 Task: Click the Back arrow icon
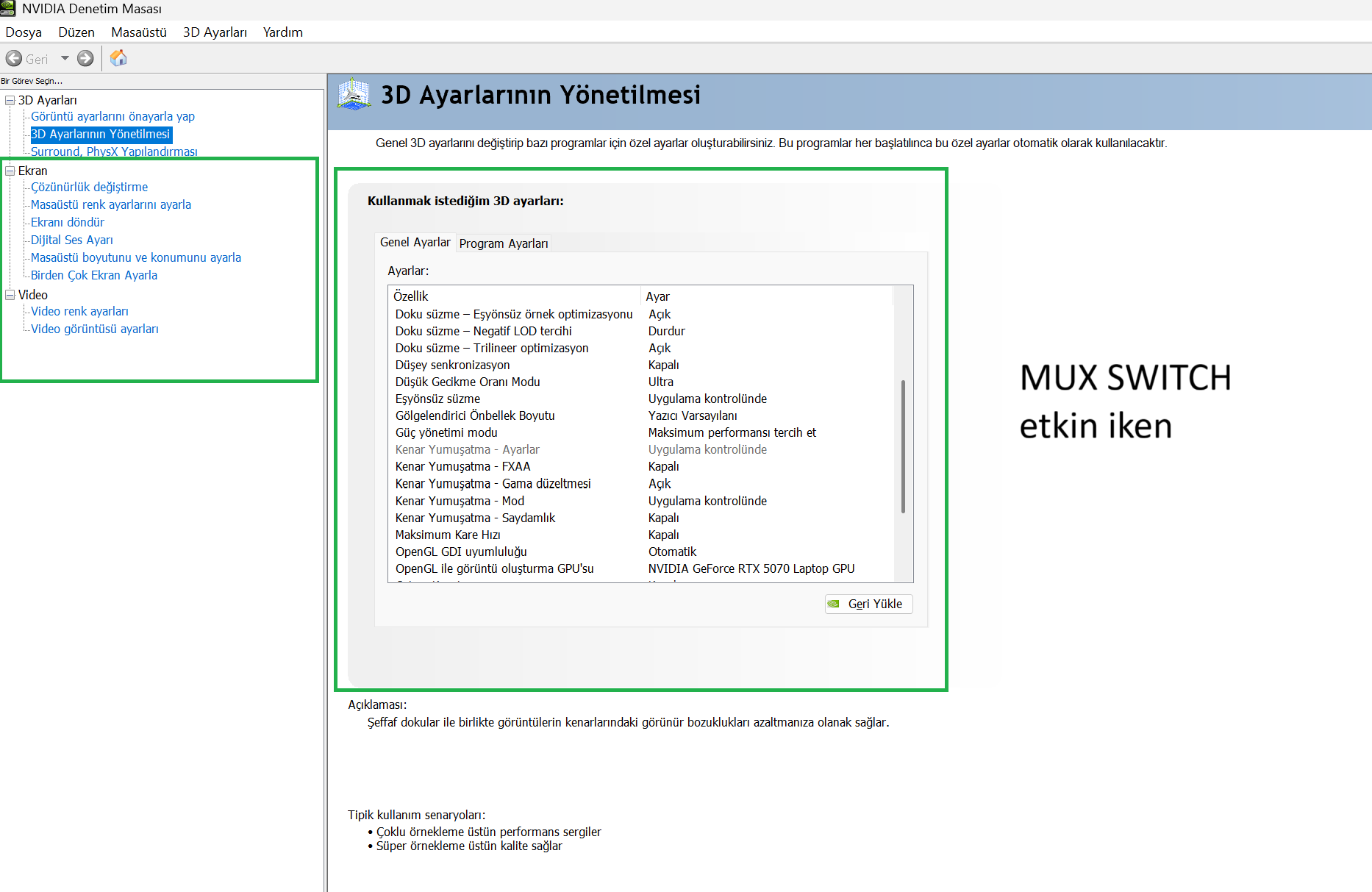coord(14,59)
